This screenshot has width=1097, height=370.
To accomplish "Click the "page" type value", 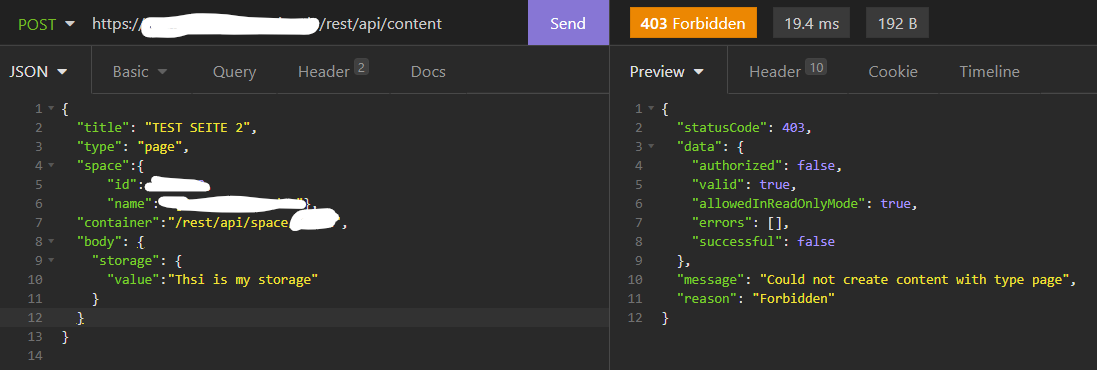I will click(x=160, y=147).
